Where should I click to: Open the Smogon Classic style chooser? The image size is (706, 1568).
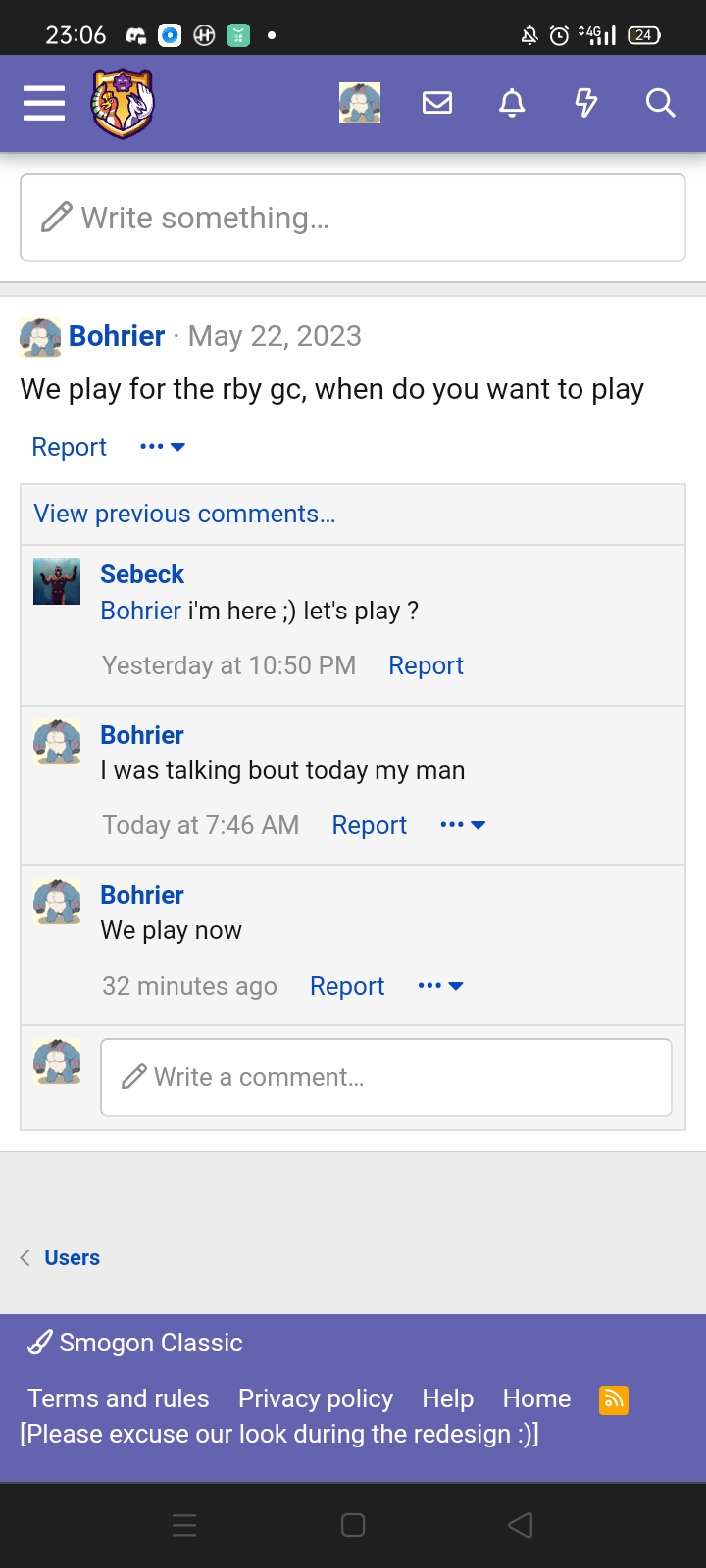135,1343
